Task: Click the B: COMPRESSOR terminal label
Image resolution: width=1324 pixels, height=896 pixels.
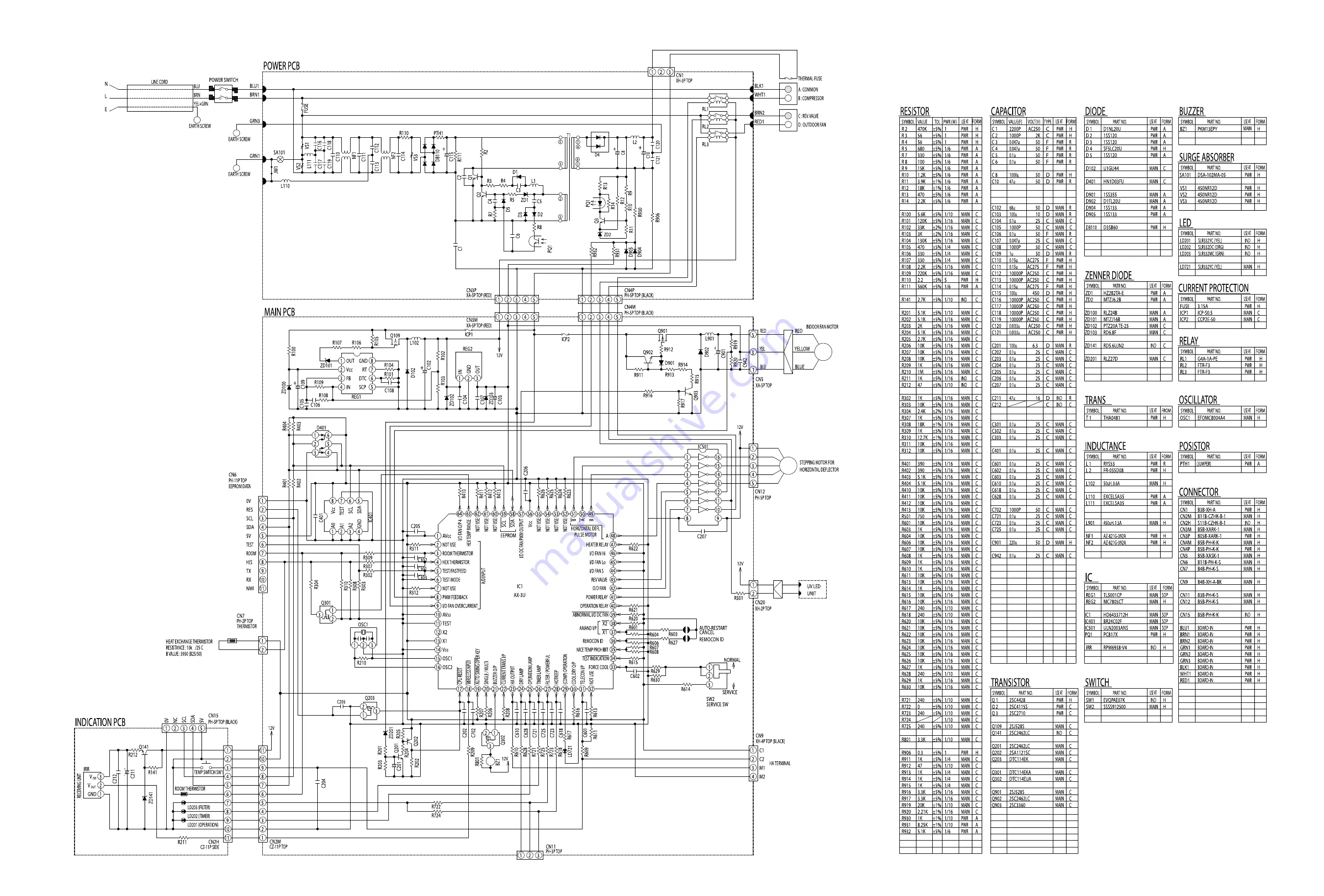Action: 811,99
